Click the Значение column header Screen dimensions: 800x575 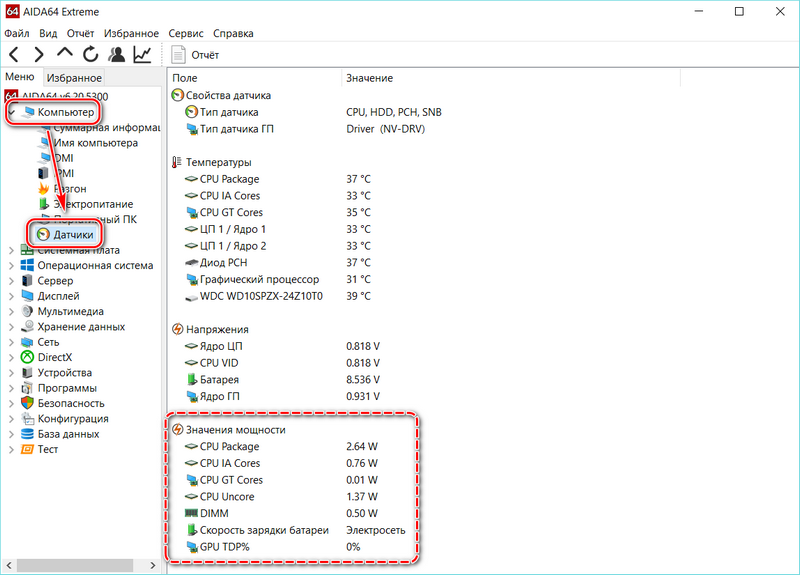(511, 78)
